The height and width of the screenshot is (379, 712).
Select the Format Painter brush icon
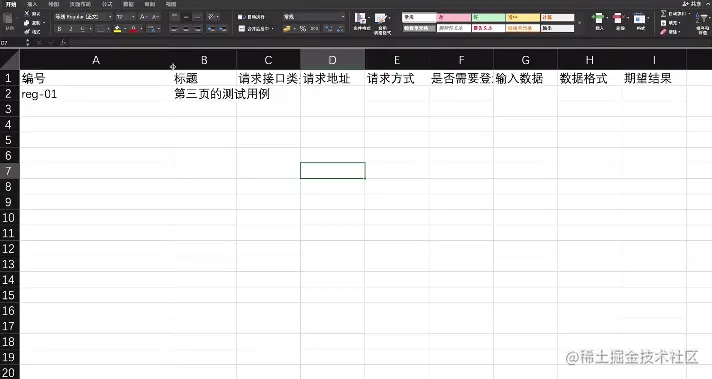click(x=27, y=32)
